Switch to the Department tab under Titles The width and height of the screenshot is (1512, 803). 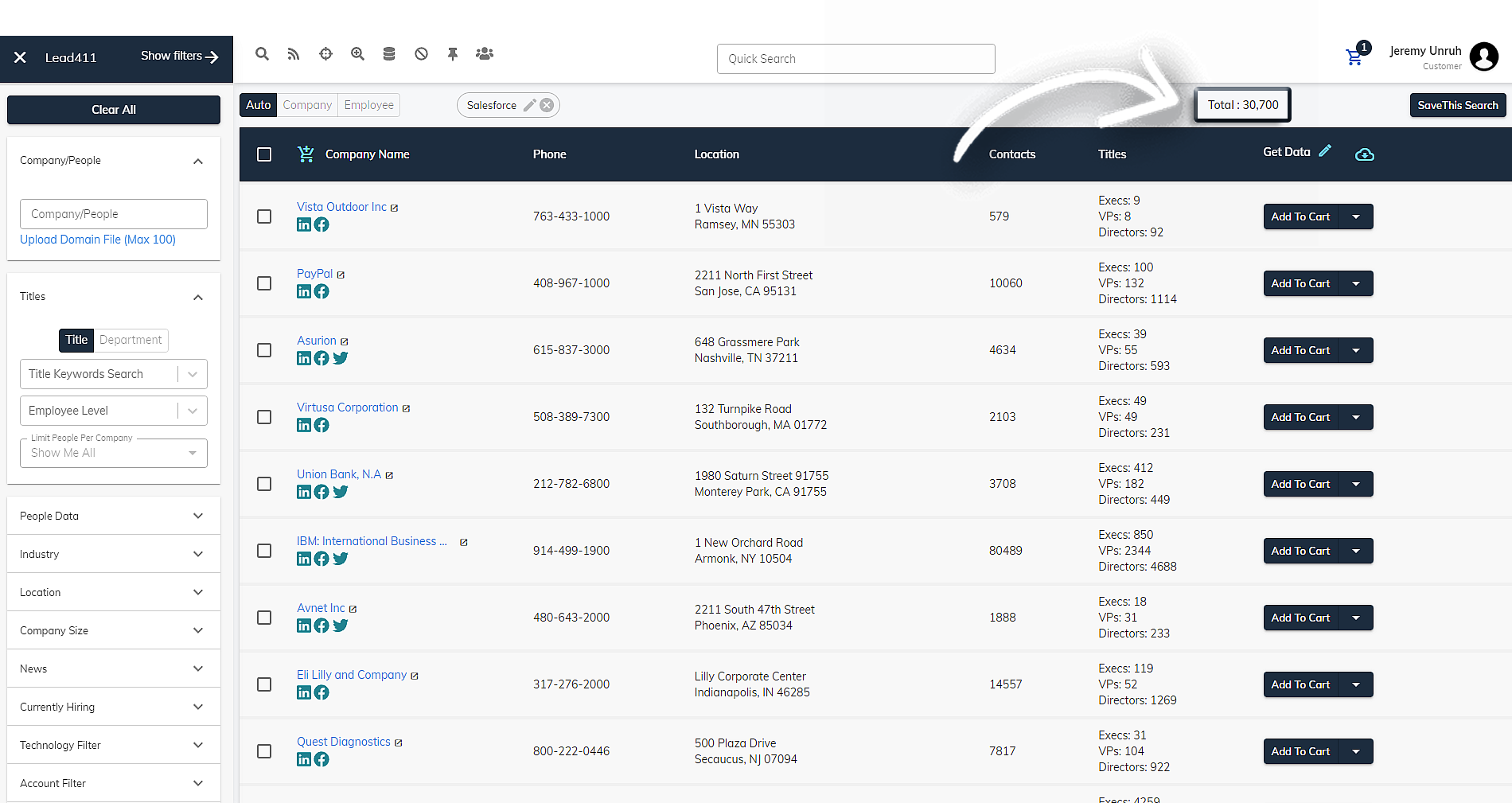coord(131,340)
